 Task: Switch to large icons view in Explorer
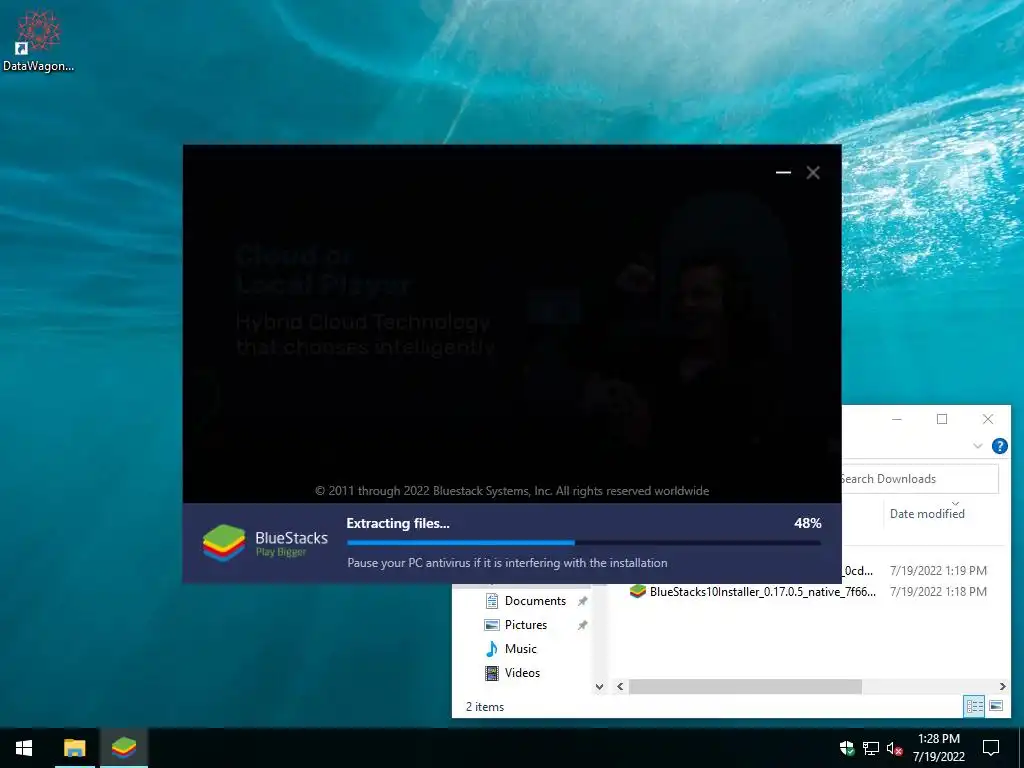pos(996,706)
